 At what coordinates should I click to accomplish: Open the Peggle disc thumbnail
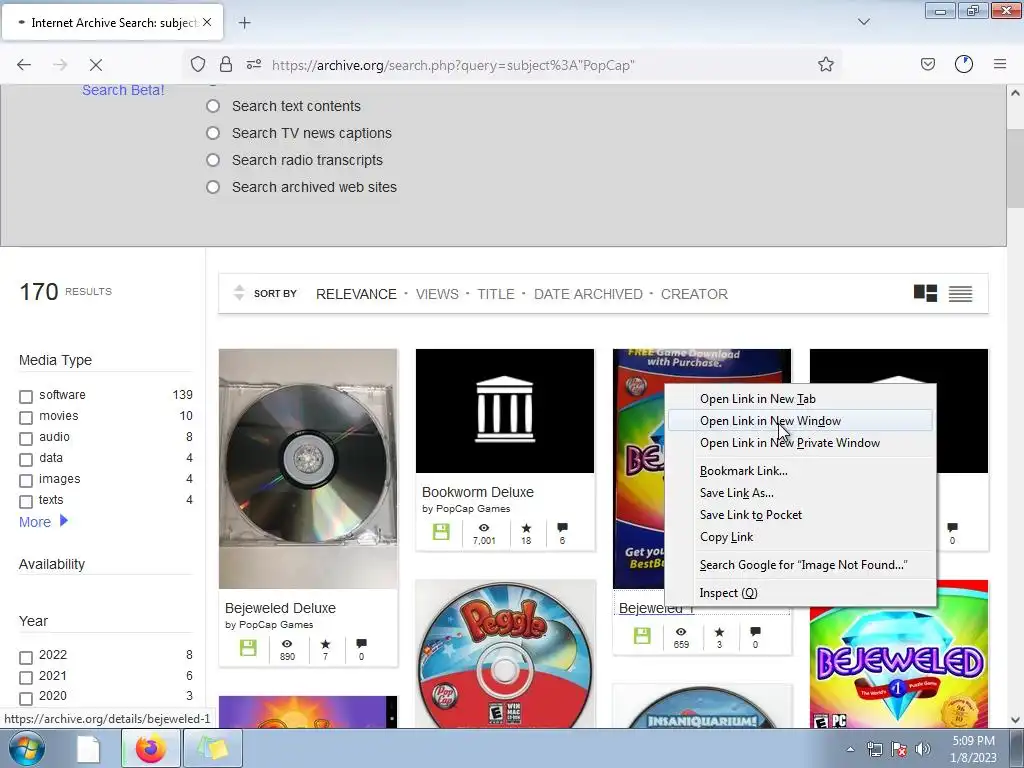coord(505,654)
